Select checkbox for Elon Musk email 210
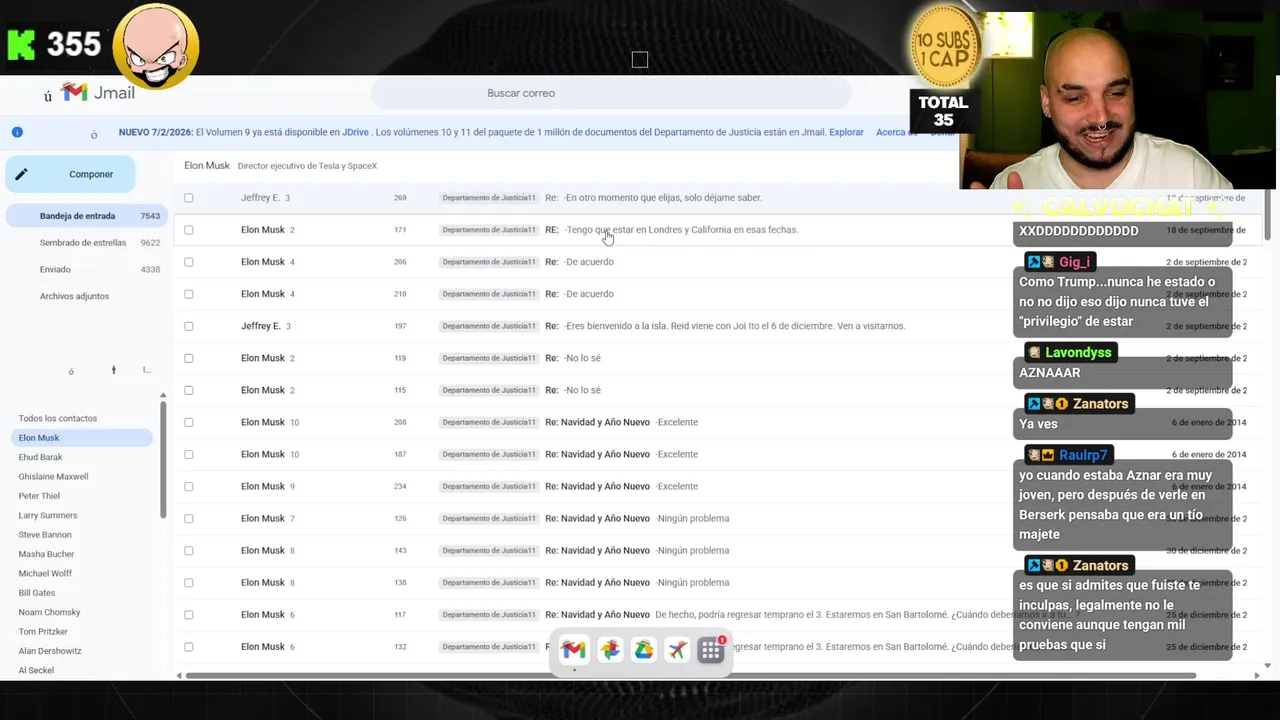This screenshot has height=720, width=1280. 188,294
